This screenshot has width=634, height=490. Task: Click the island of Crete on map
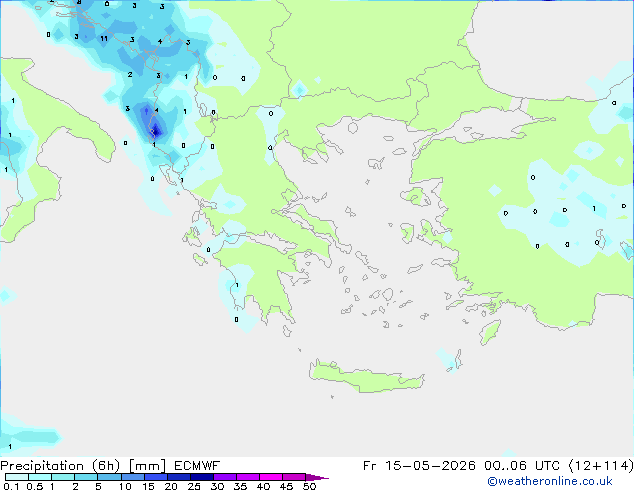[x=366, y=376]
